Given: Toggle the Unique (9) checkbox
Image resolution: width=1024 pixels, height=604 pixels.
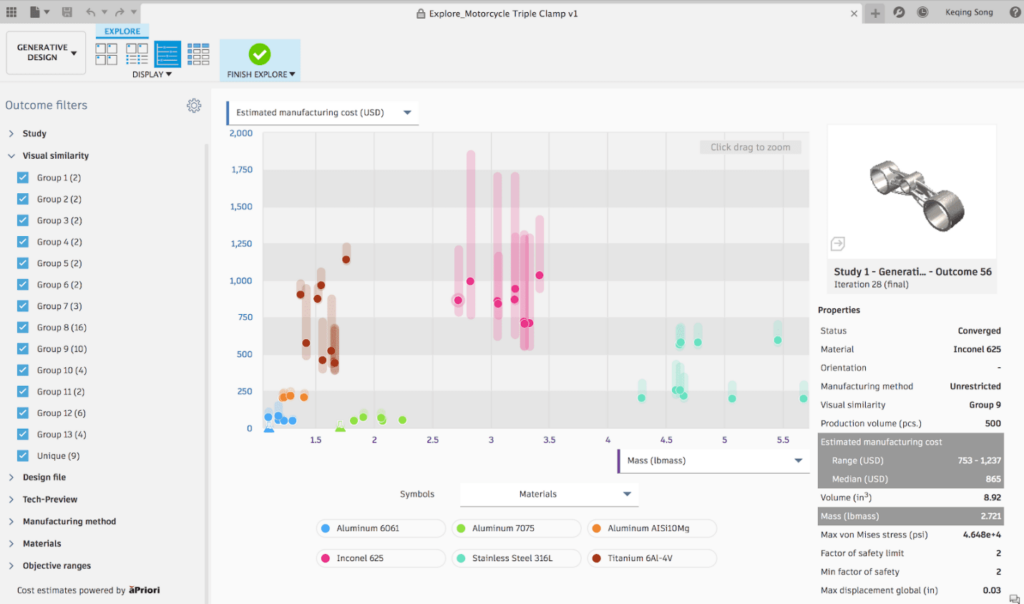Looking at the screenshot, I should (23, 456).
